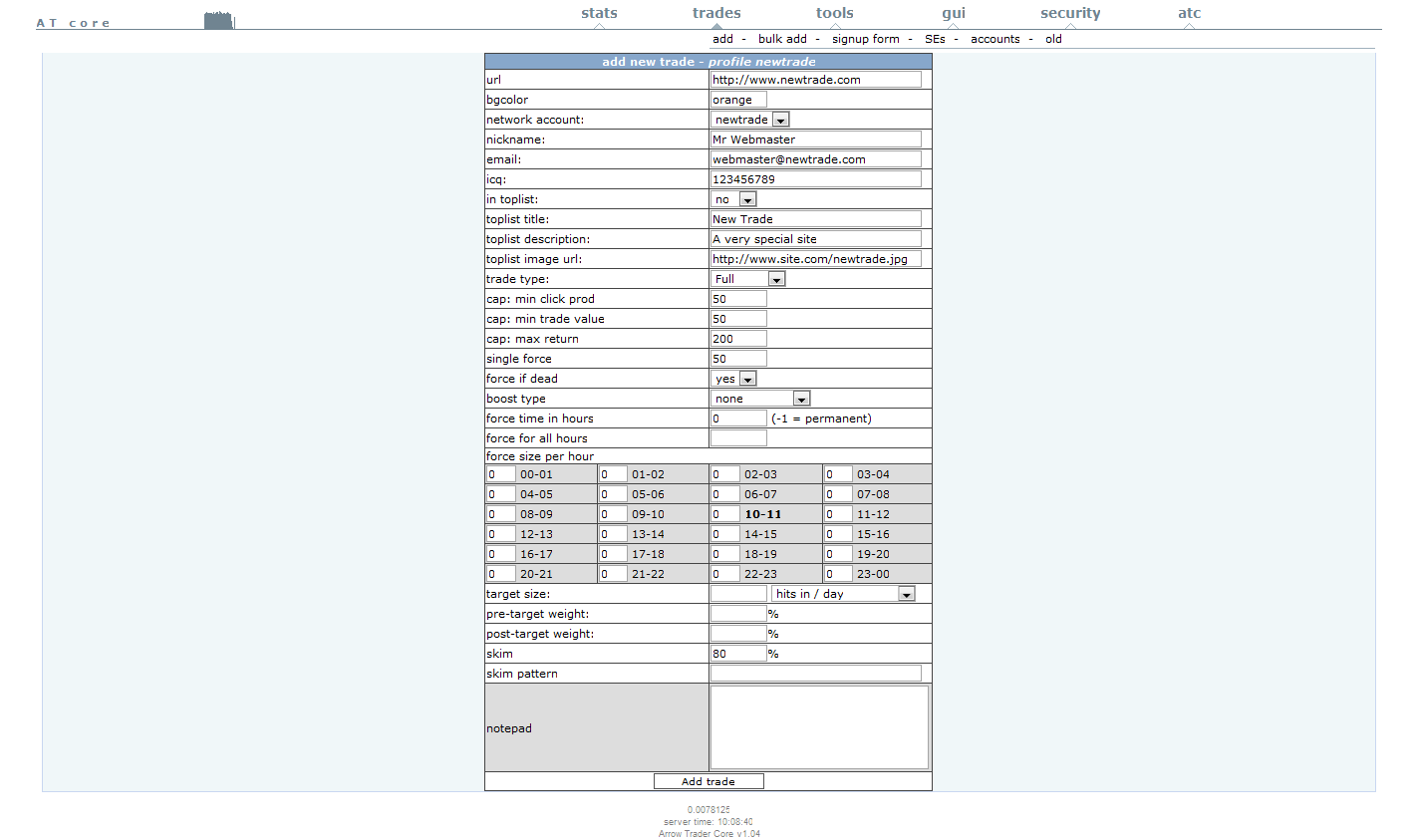The image size is (1418, 840).
Task: Open the trades menu
Action: pos(716,13)
